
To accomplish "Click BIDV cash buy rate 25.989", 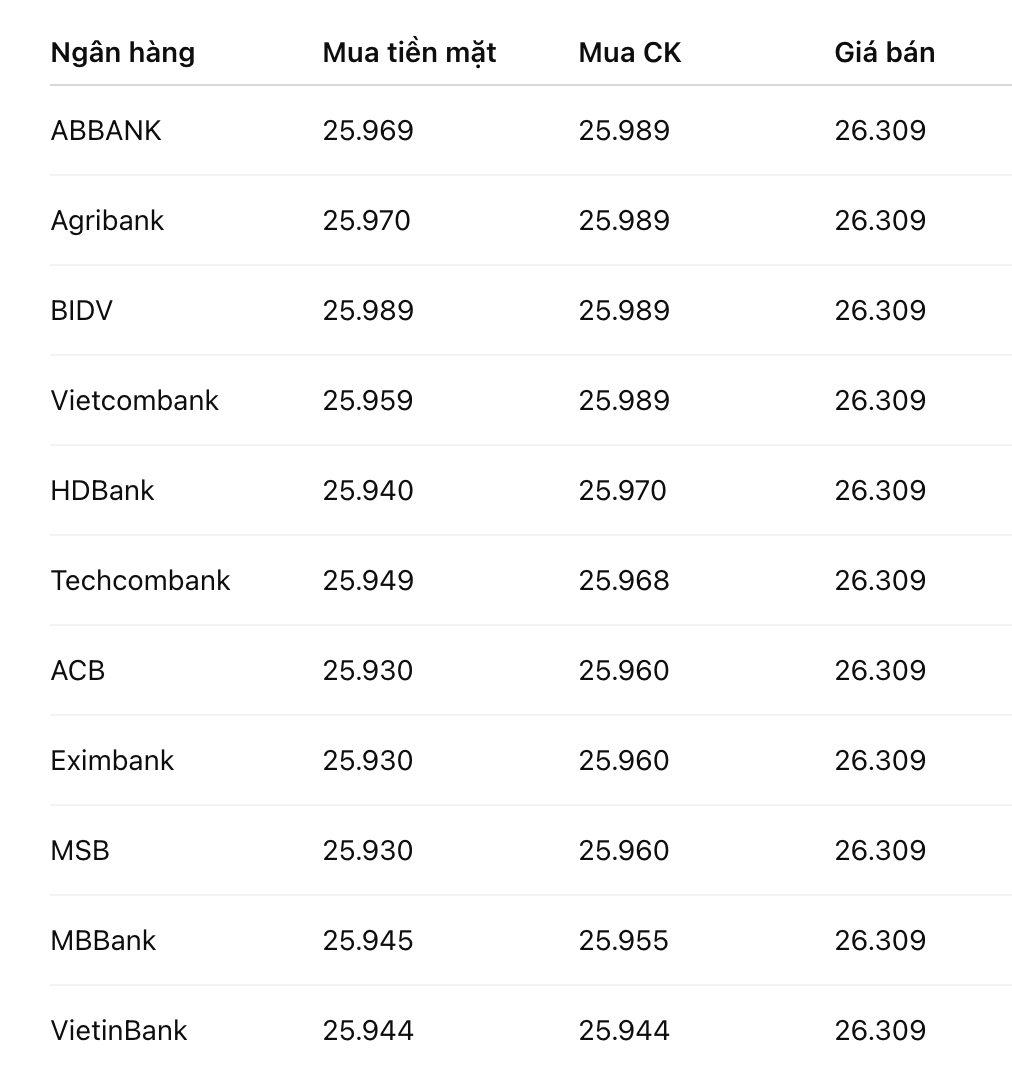I will coord(368,310).
